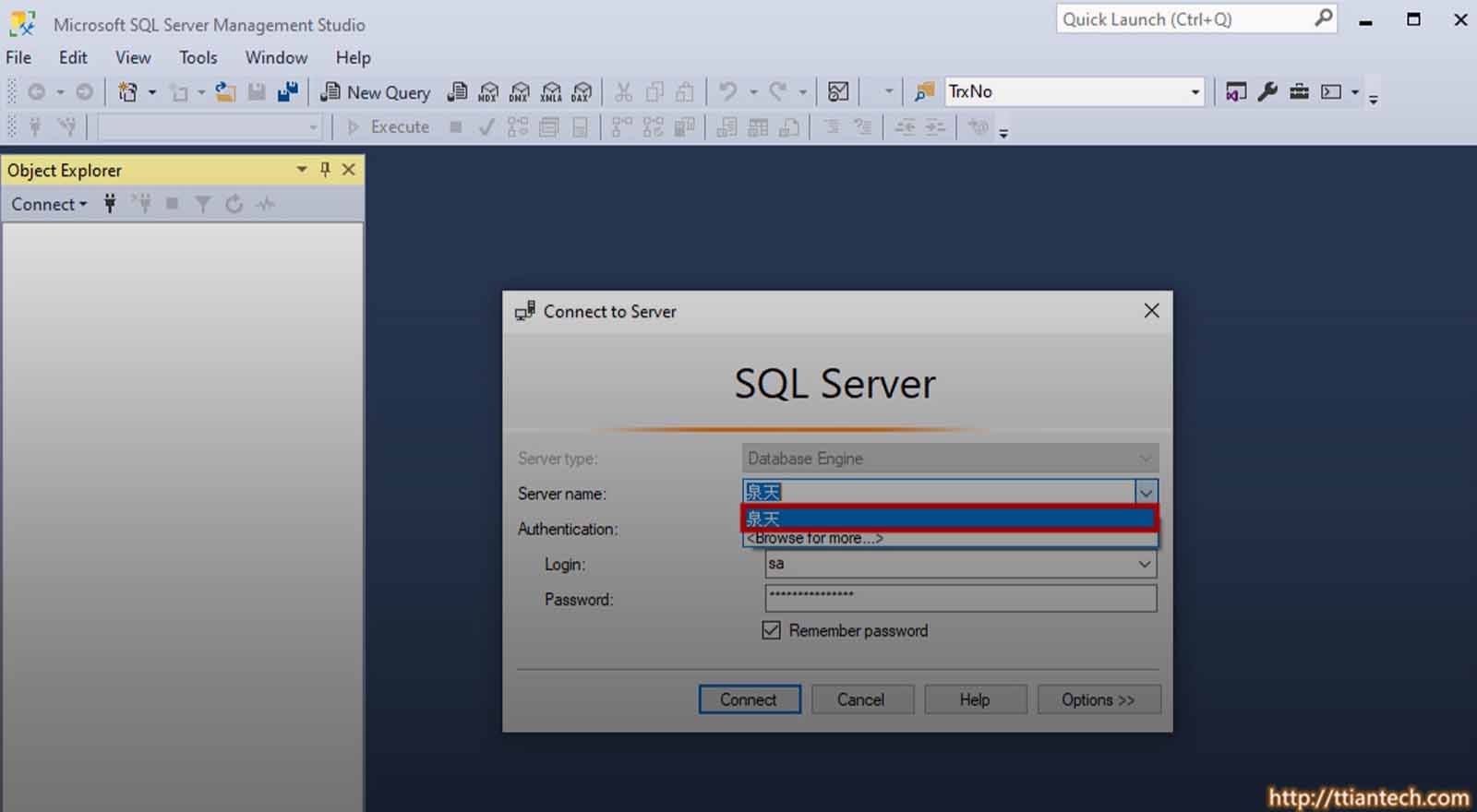Image resolution: width=1477 pixels, height=812 pixels.
Task: Expand the Login combo box arrow
Action: coord(1145,564)
